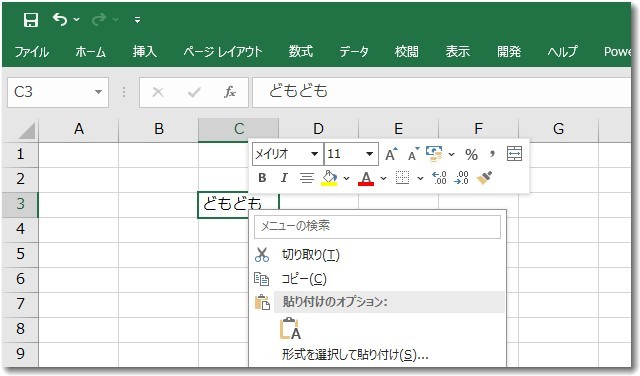Image resolution: width=640 pixels, height=376 pixels.
Task: Select row 1 header
Action: click(x=20, y=154)
